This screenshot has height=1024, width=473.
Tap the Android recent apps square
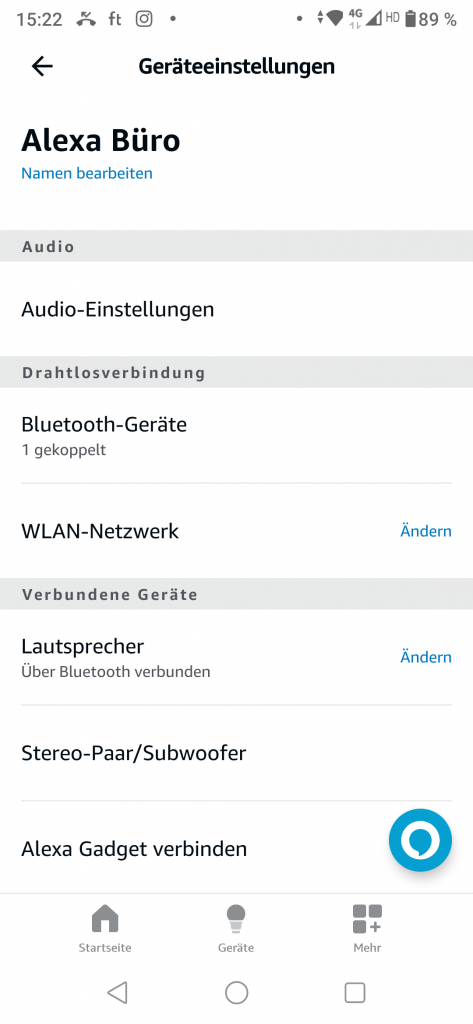click(355, 993)
